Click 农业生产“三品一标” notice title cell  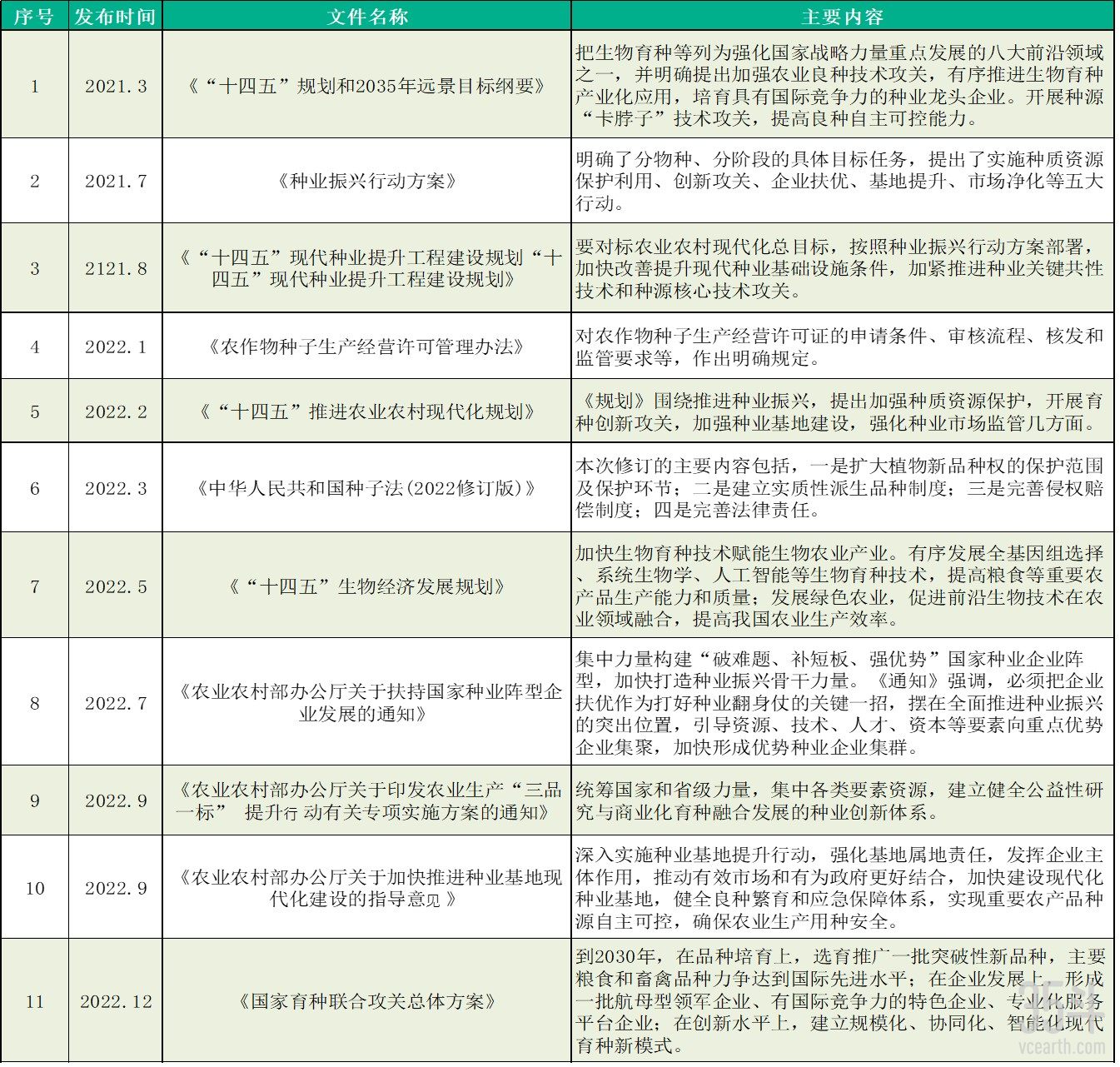pyautogui.click(x=366, y=800)
